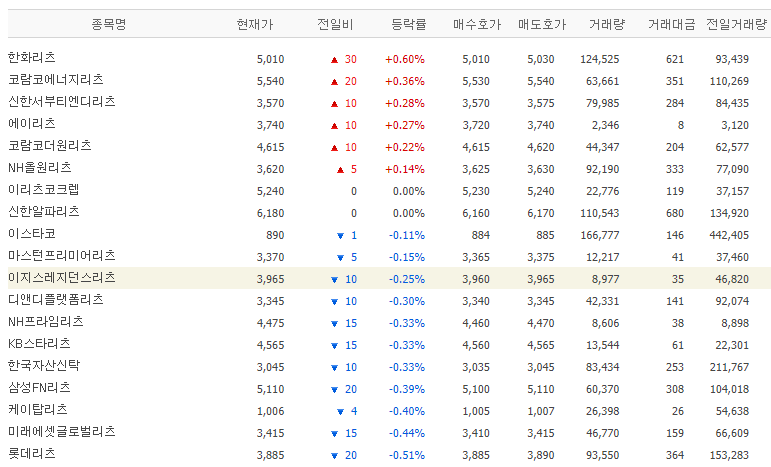Click 이스타코 volume 166,777

tap(599, 235)
